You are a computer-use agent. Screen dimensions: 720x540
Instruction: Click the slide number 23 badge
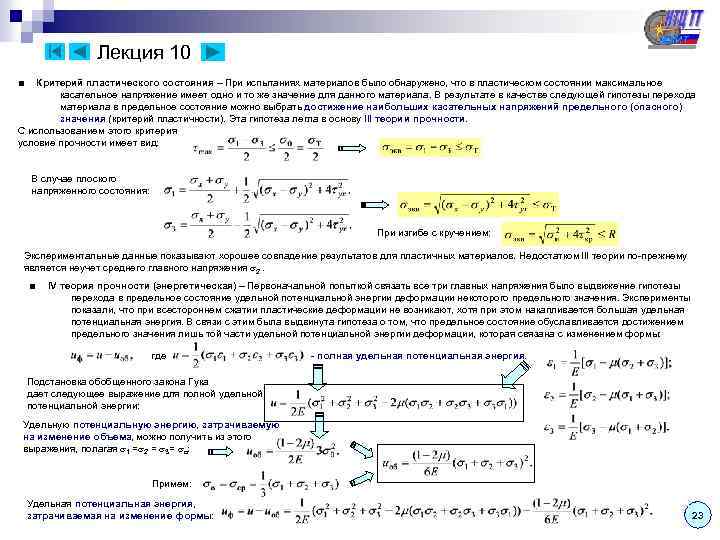(x=697, y=515)
